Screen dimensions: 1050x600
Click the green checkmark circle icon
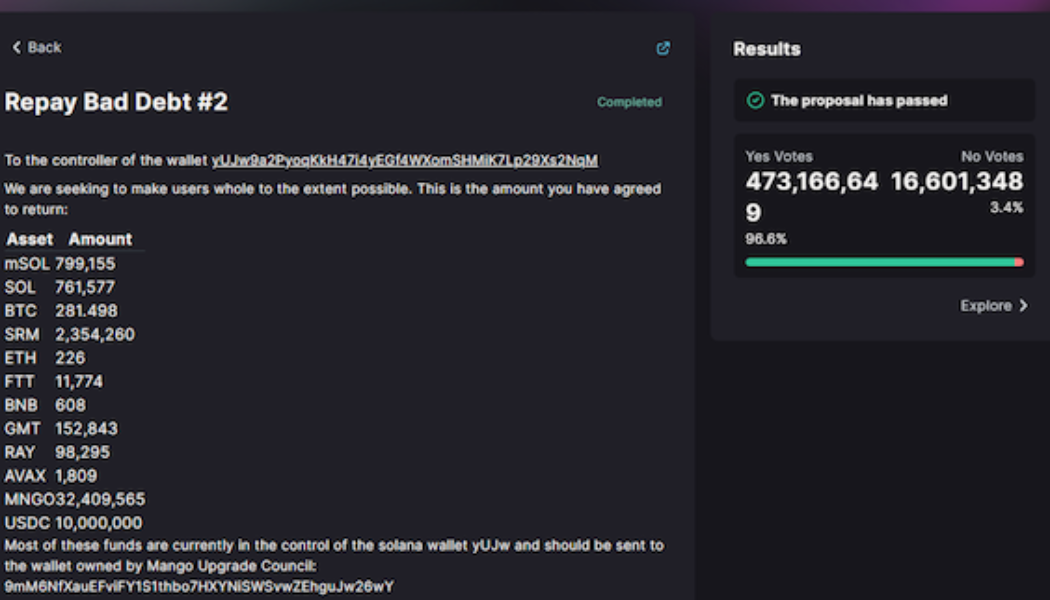756,100
